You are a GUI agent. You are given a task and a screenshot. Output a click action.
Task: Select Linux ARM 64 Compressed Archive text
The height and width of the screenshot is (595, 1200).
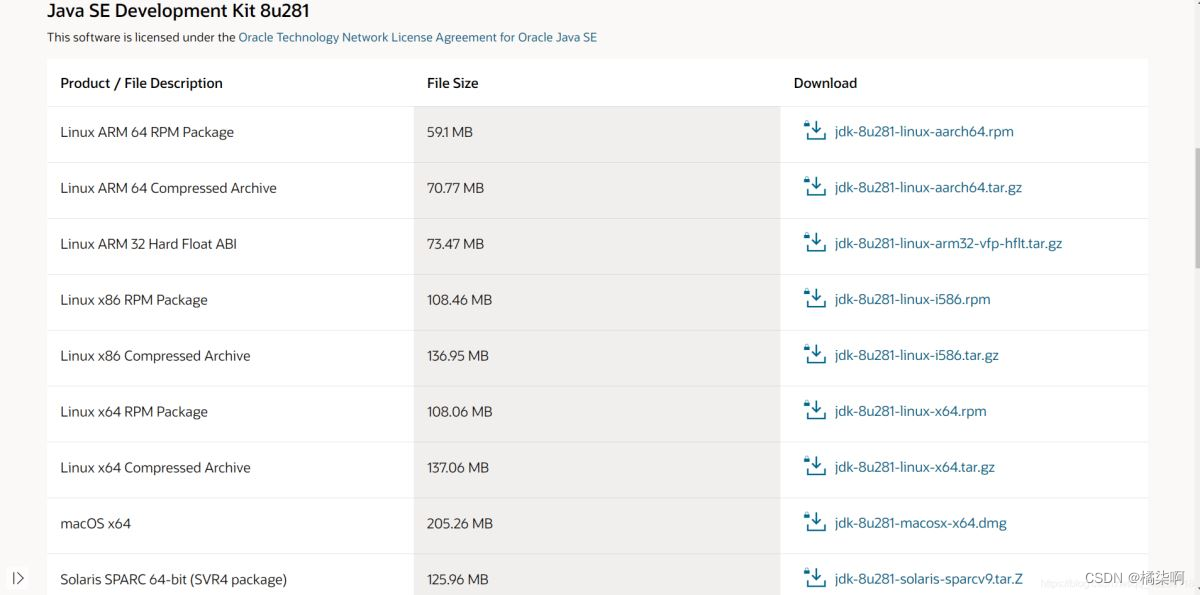(168, 188)
